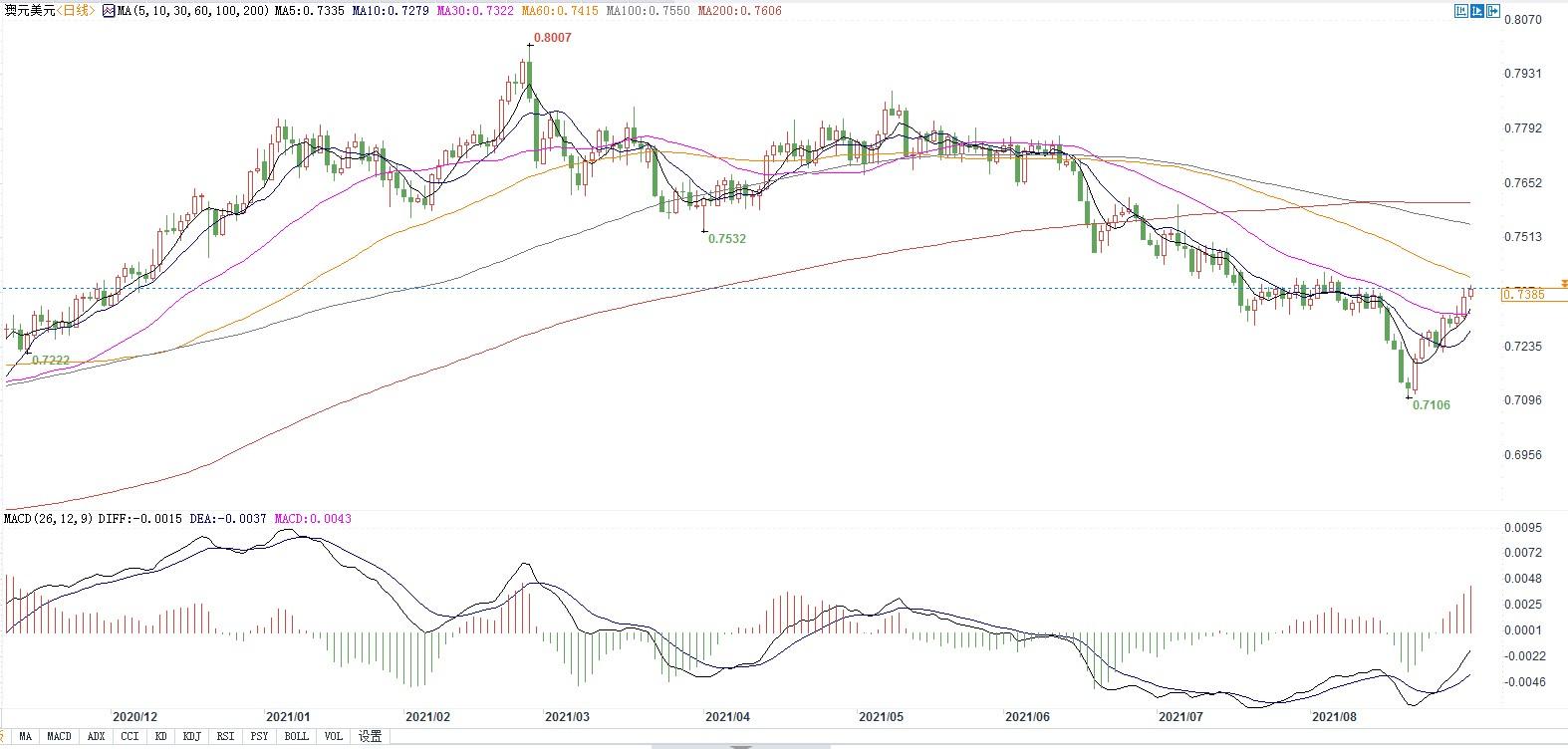1568x749 pixels.
Task: Open MA(5,10,30,60,100,200) parameter settings
Action: point(191,11)
